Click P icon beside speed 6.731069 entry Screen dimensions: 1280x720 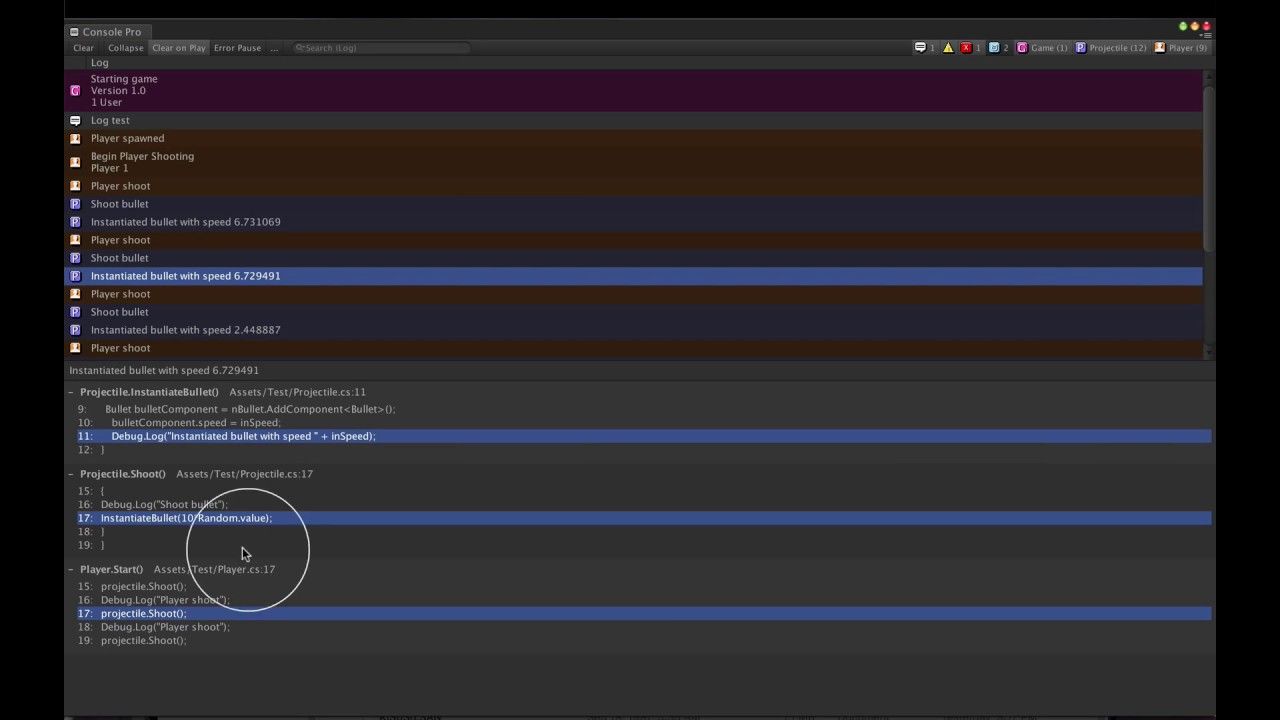click(x=75, y=222)
